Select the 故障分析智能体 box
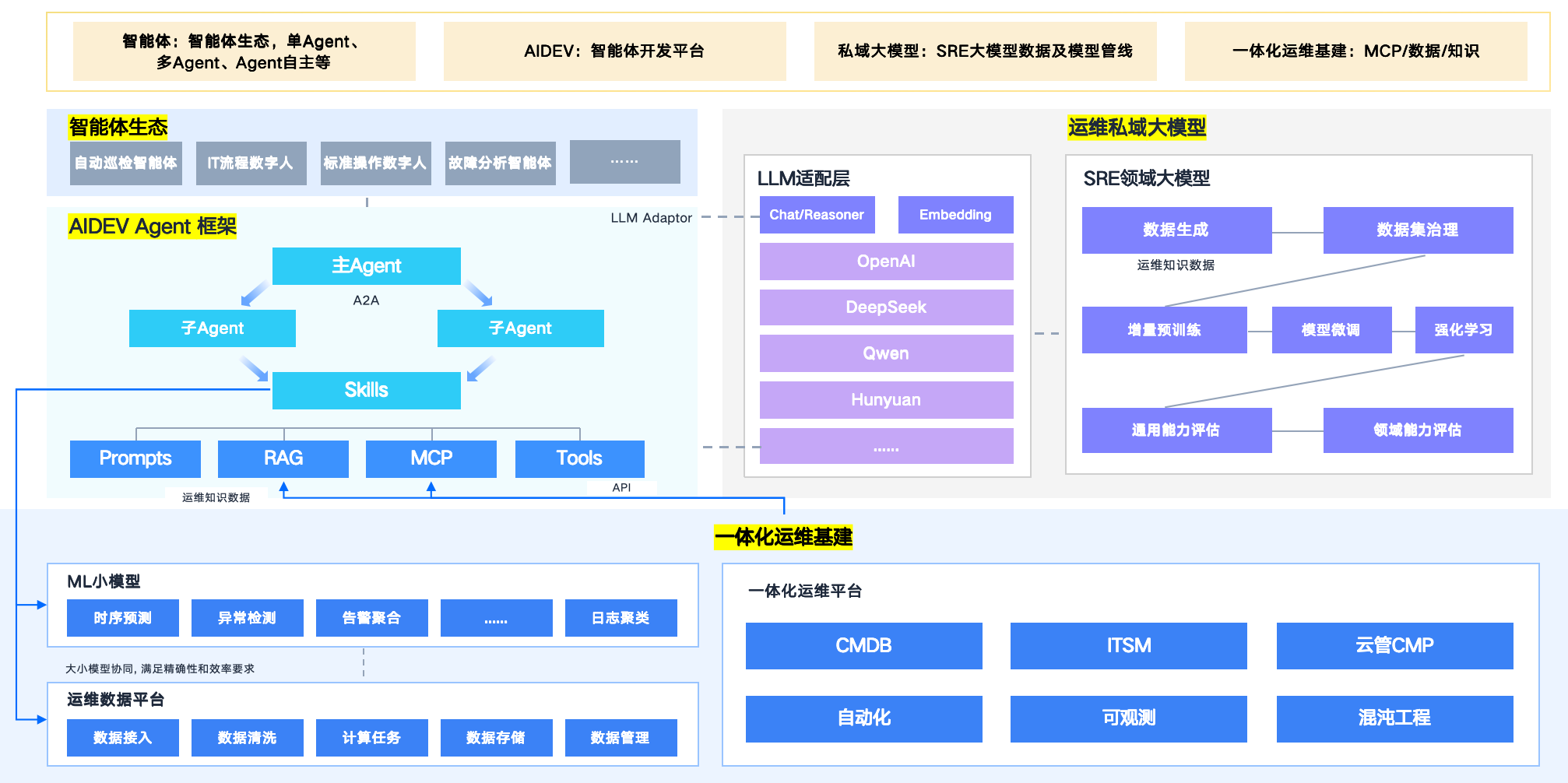This screenshot has width=1568, height=783. 500,163
